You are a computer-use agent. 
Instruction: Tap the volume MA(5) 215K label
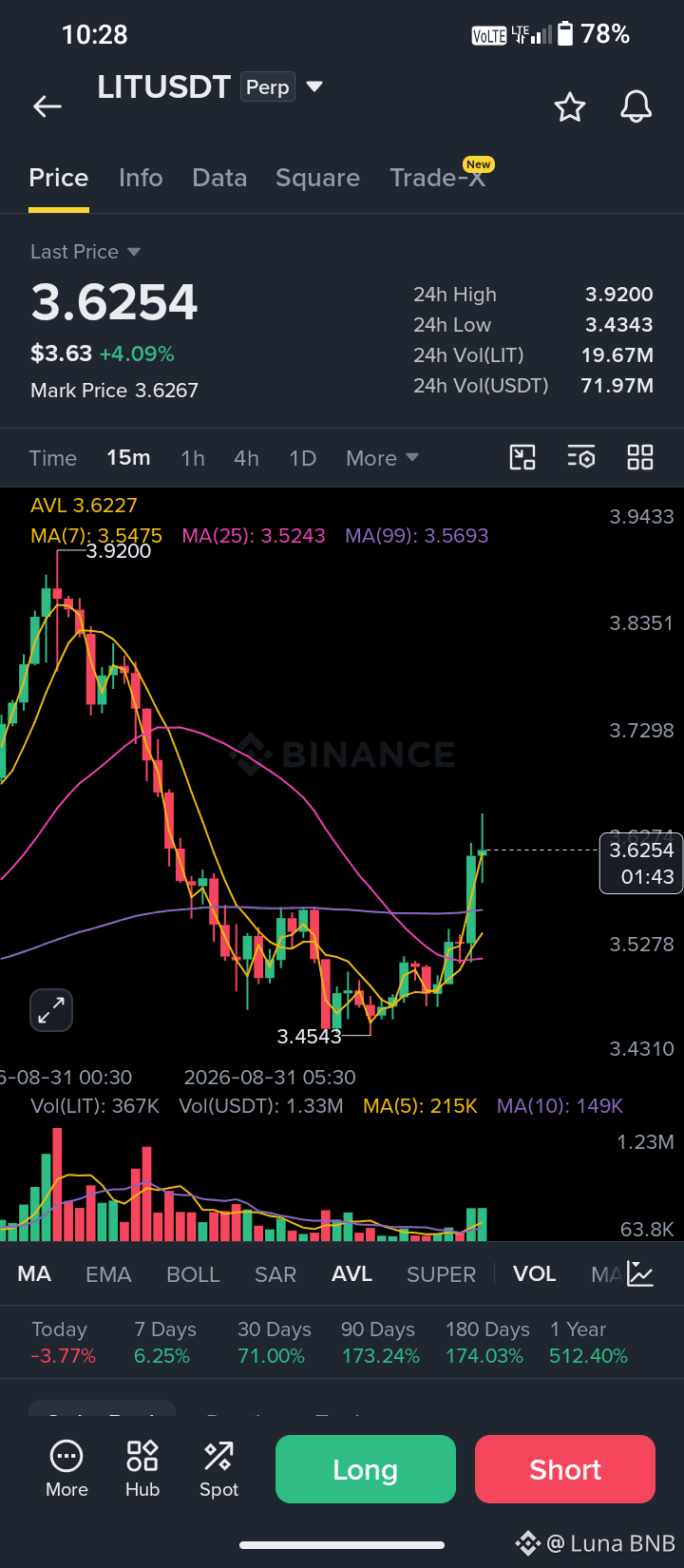tap(420, 1106)
